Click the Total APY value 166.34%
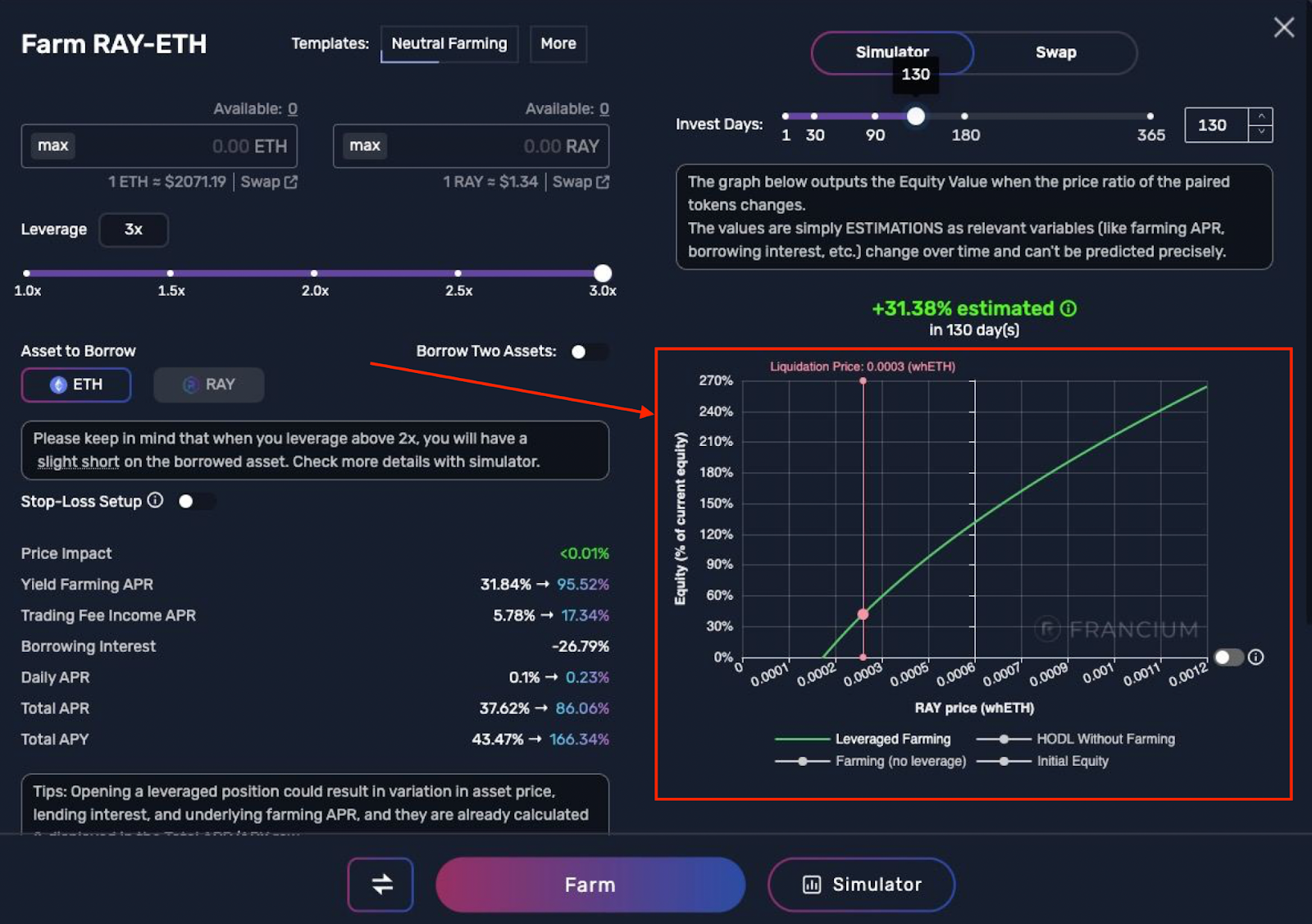 pyautogui.click(x=579, y=740)
